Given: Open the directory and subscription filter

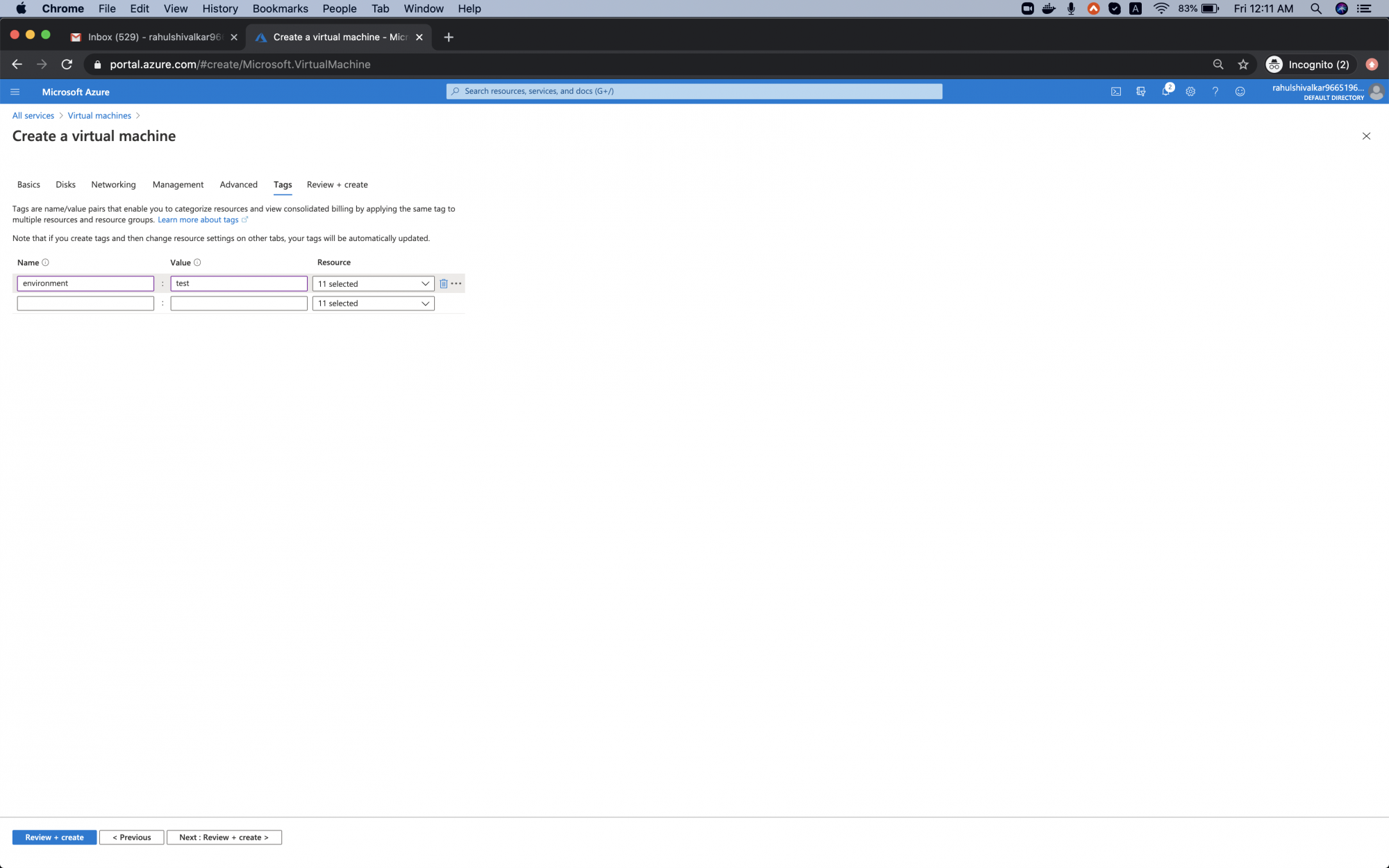Looking at the screenshot, I should [1141, 91].
